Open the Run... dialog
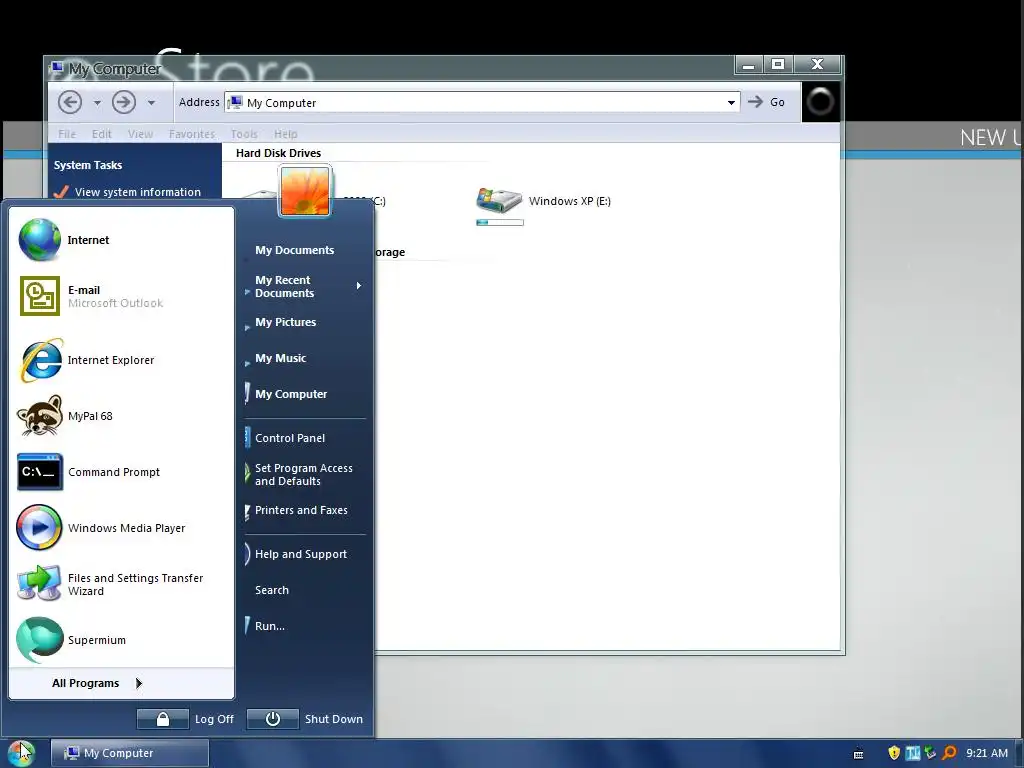Image resolution: width=1024 pixels, height=768 pixels. click(270, 626)
